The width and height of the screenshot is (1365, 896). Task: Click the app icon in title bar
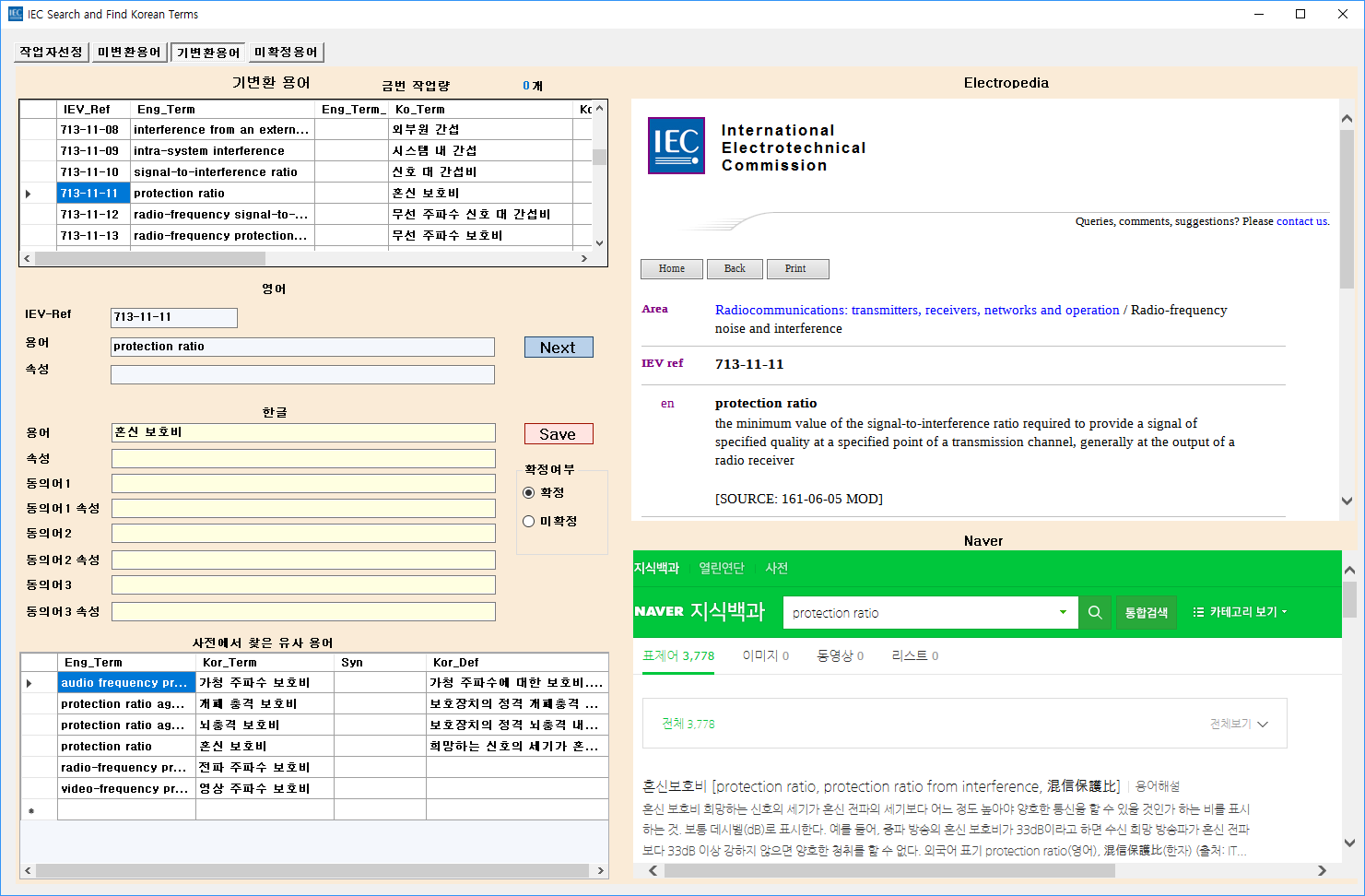pyautogui.click(x=16, y=14)
